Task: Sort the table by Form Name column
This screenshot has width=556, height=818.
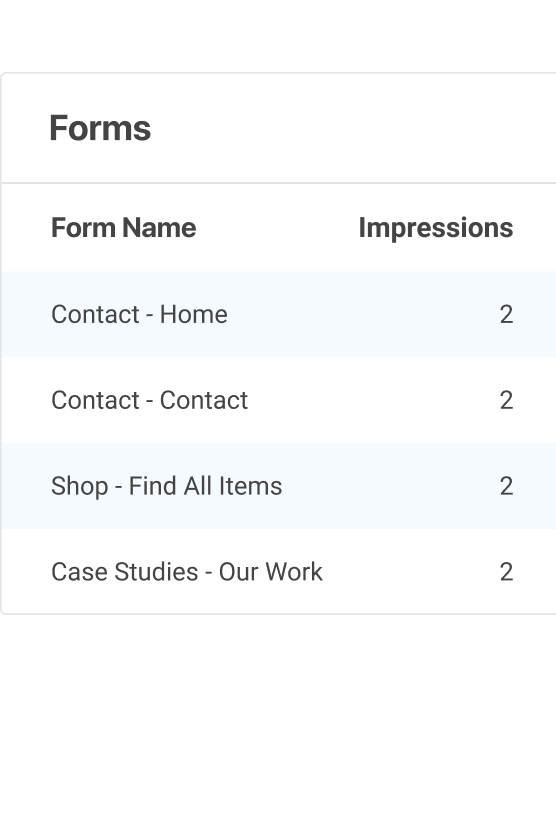Action: [x=124, y=228]
